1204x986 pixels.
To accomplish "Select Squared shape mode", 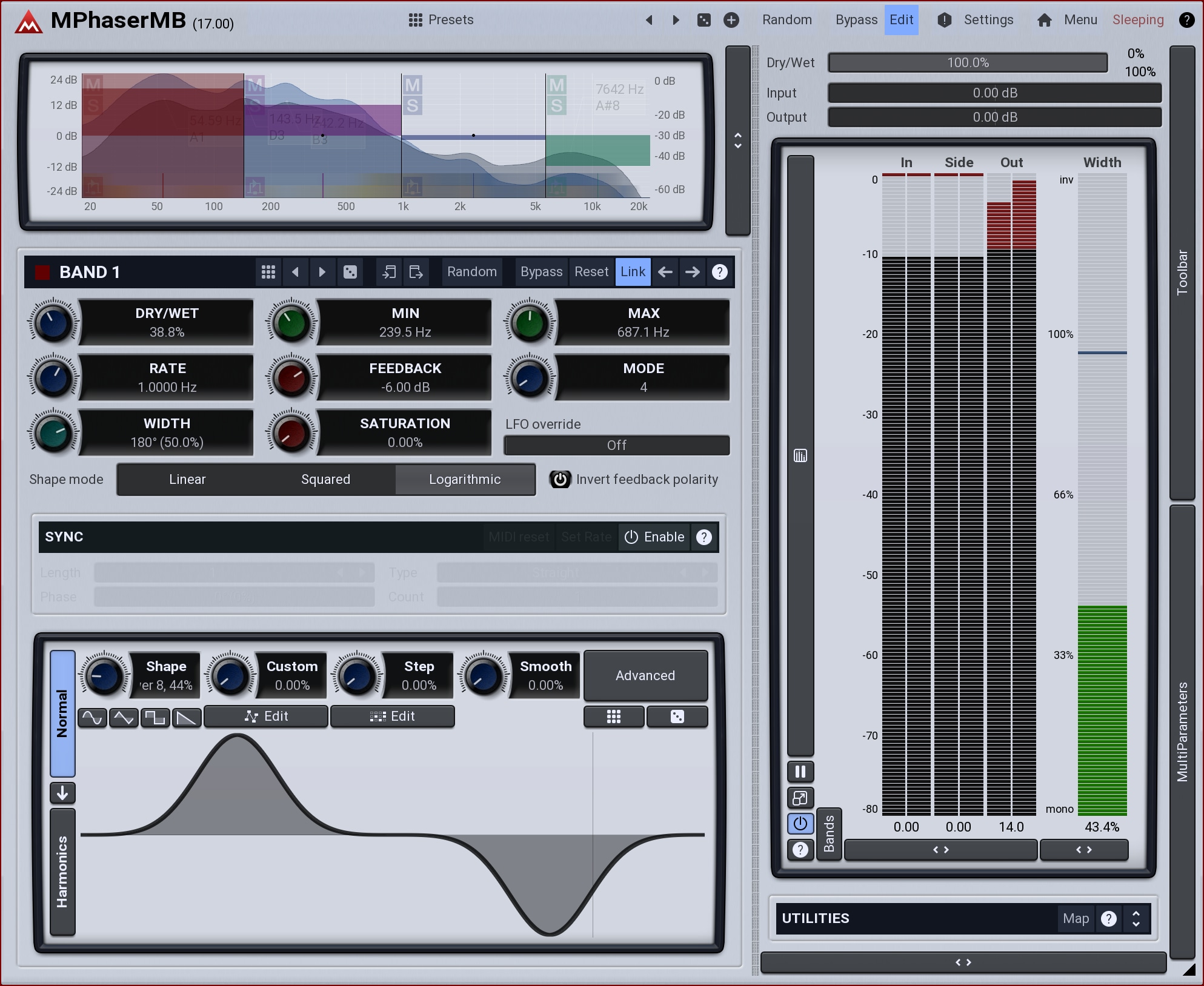I will [325, 480].
